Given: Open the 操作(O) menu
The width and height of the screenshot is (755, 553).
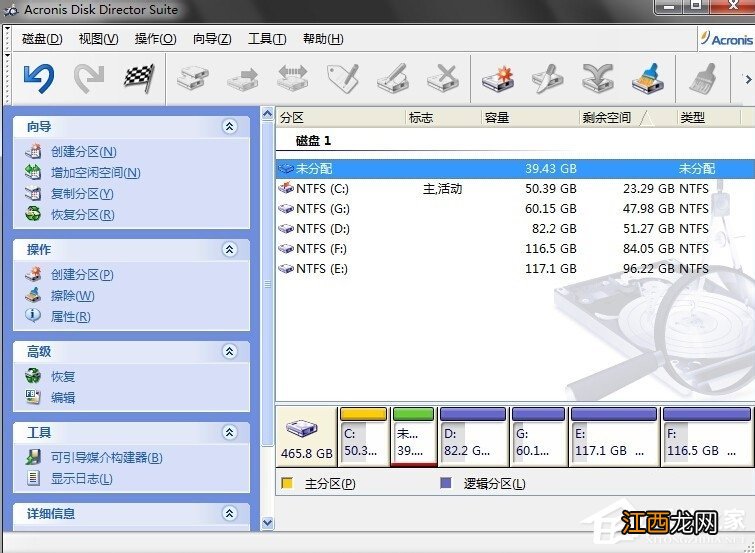Looking at the screenshot, I should pos(156,39).
